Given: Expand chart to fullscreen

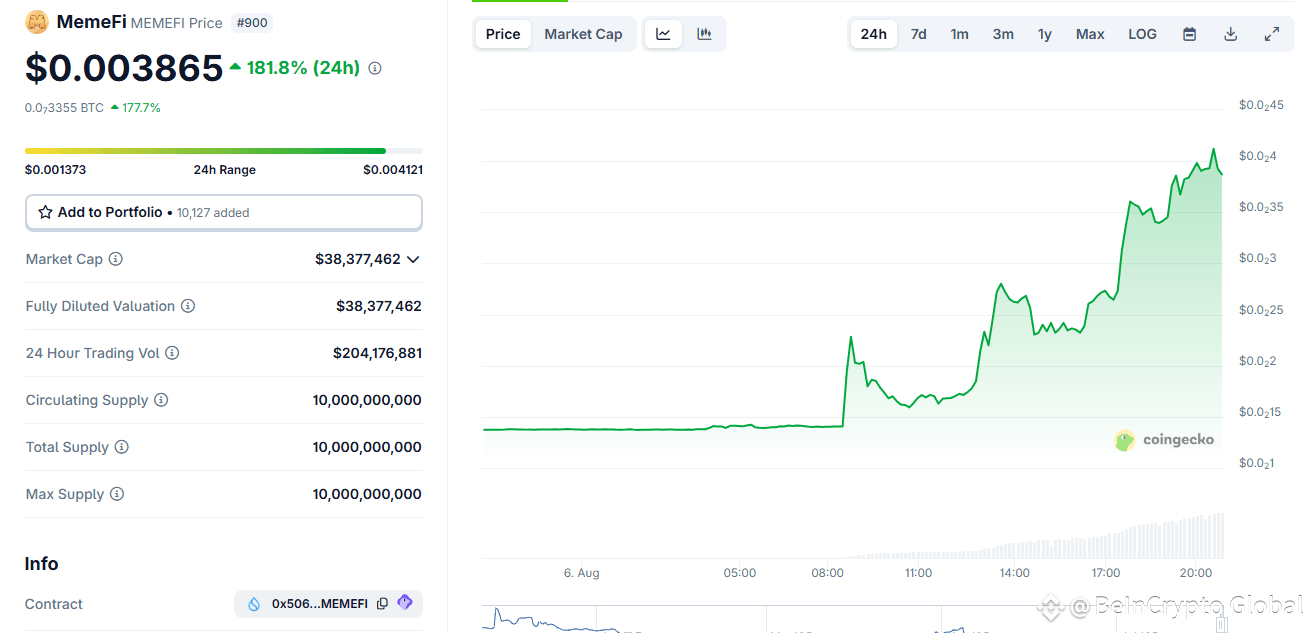Looking at the screenshot, I should point(1272,34).
